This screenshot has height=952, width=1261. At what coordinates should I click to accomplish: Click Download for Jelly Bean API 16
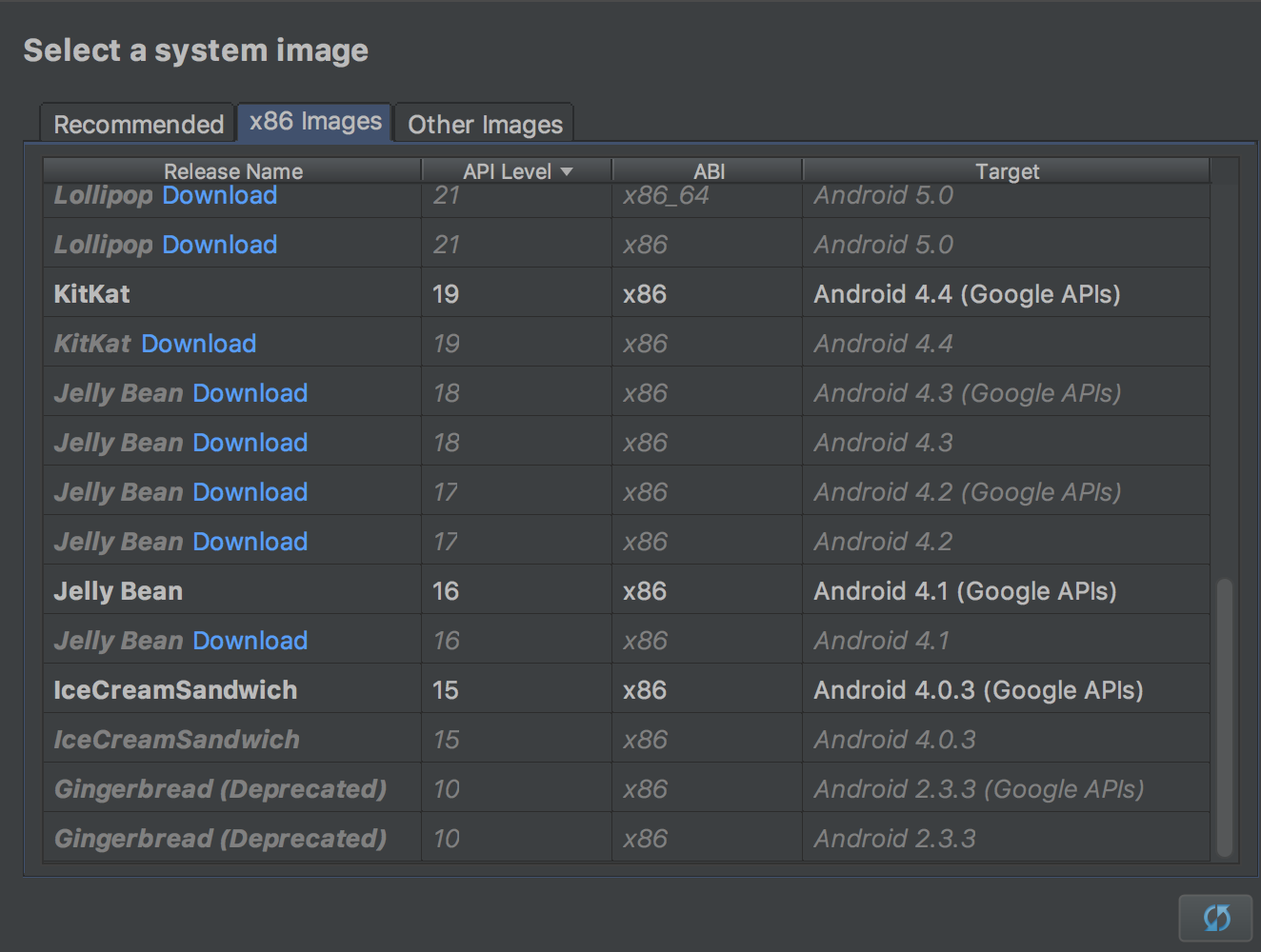250,641
